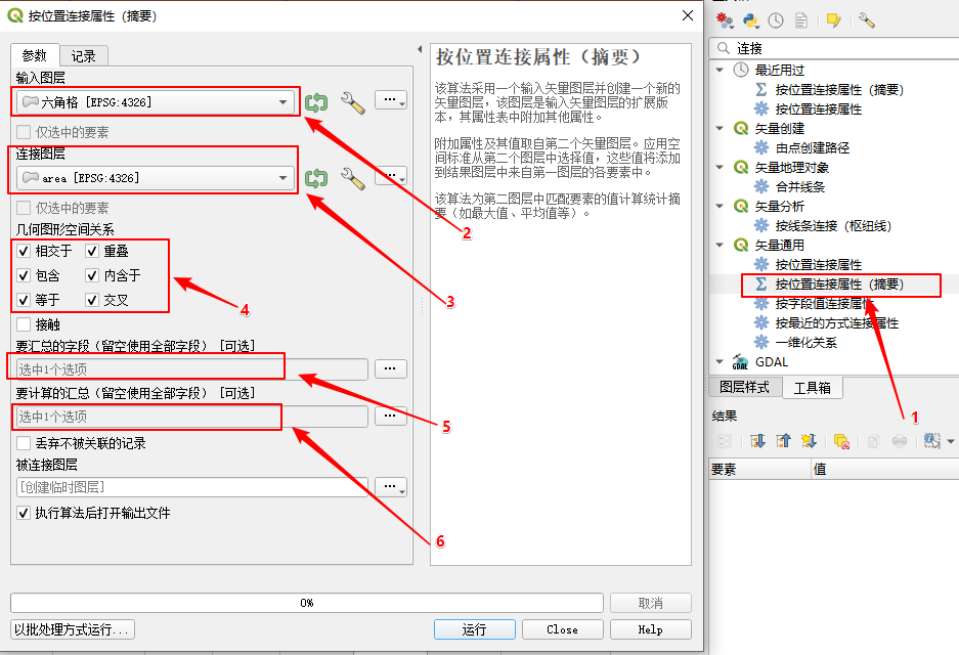Open processing history clock icon in toolbox toolbar
959x655 pixels.
(776, 20)
